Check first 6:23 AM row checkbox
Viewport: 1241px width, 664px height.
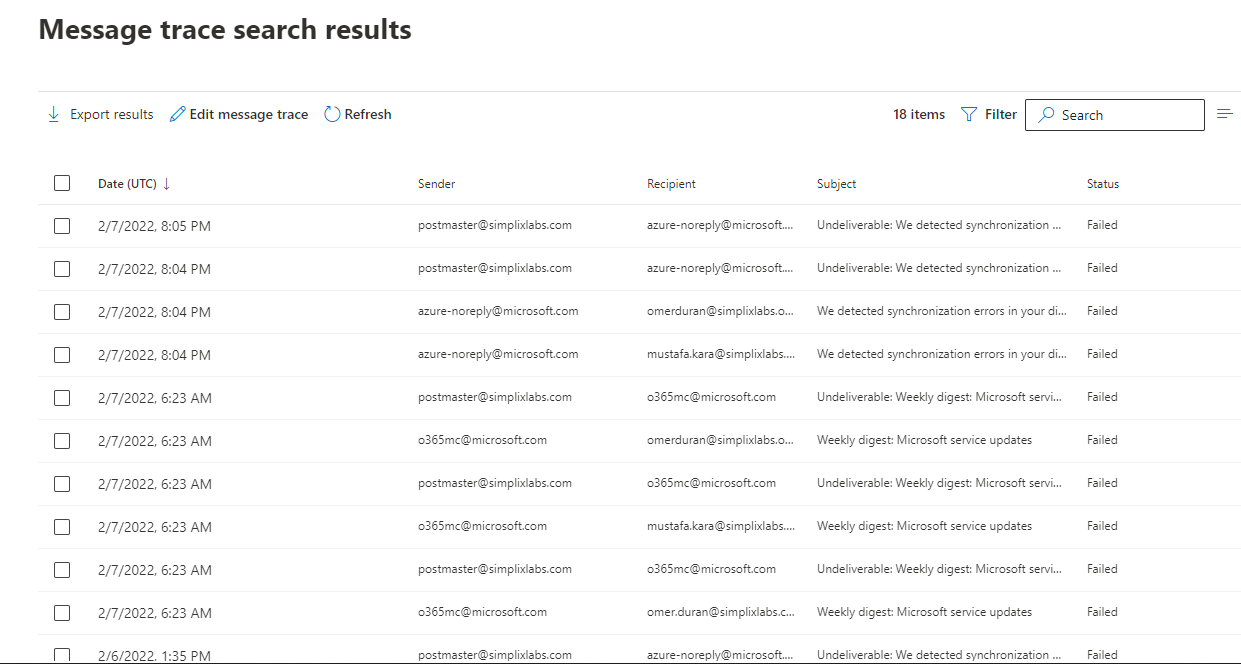click(62, 398)
